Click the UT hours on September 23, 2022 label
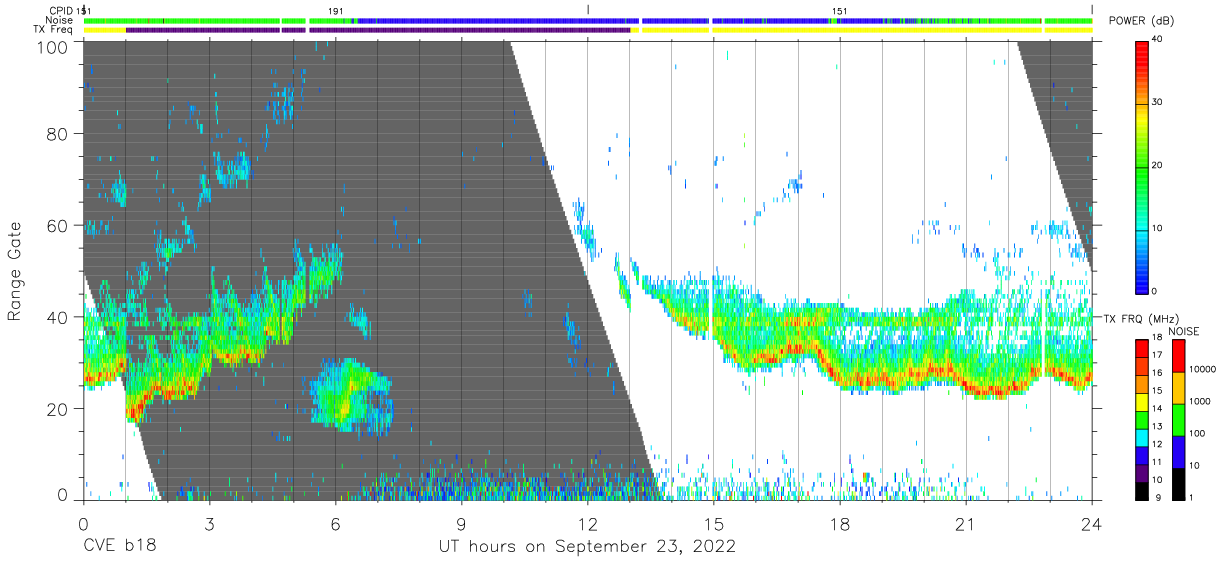Viewport: 1228px width, 567px height. 587,547
